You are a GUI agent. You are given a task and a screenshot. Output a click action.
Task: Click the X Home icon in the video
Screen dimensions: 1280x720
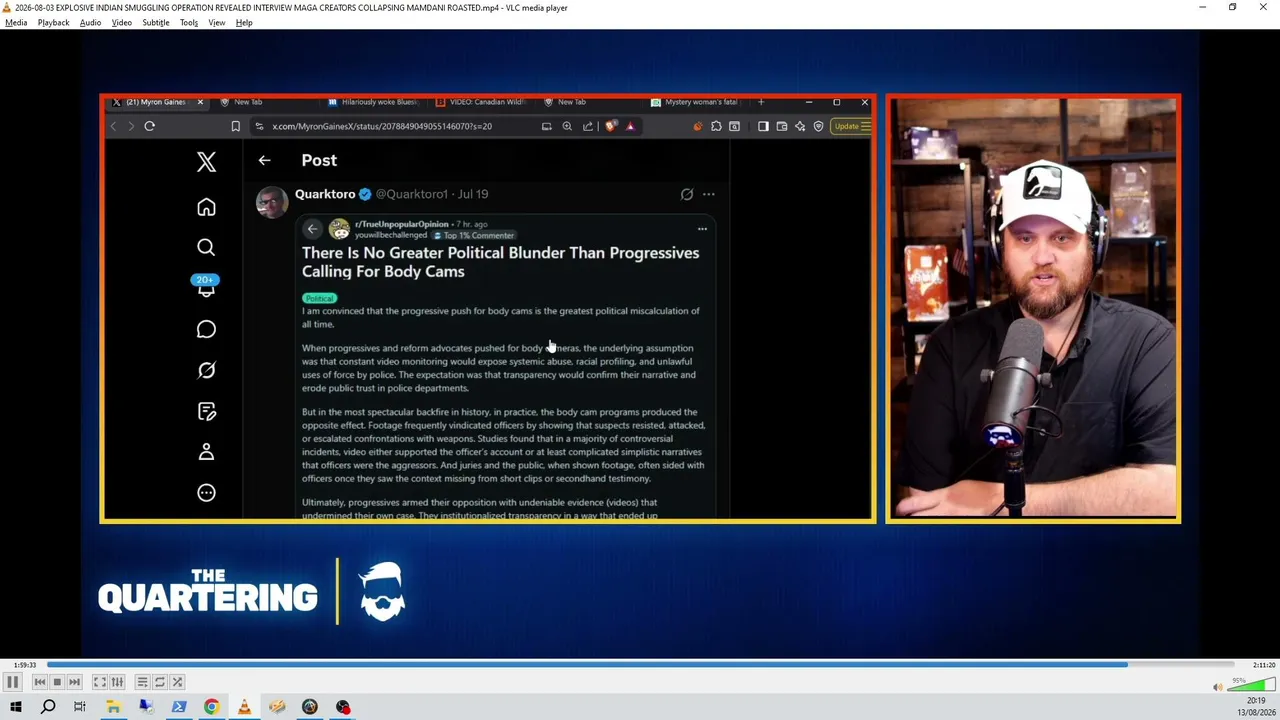tap(206, 207)
